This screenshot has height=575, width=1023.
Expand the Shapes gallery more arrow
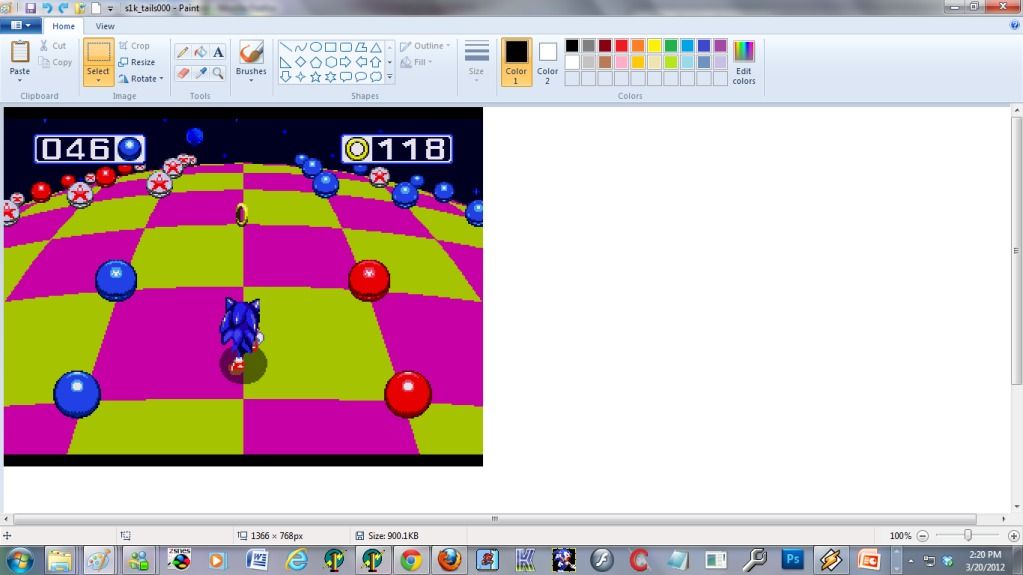(x=390, y=77)
